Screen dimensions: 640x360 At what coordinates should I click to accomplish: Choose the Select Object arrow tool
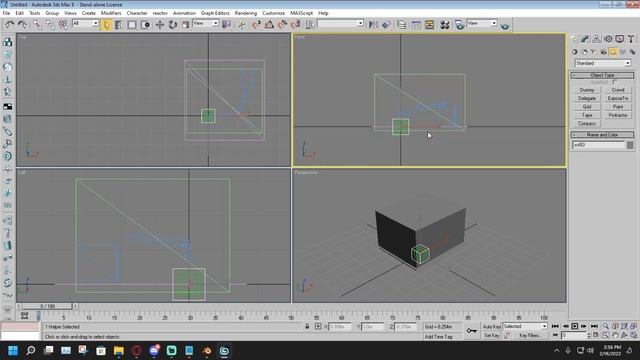tap(107, 25)
